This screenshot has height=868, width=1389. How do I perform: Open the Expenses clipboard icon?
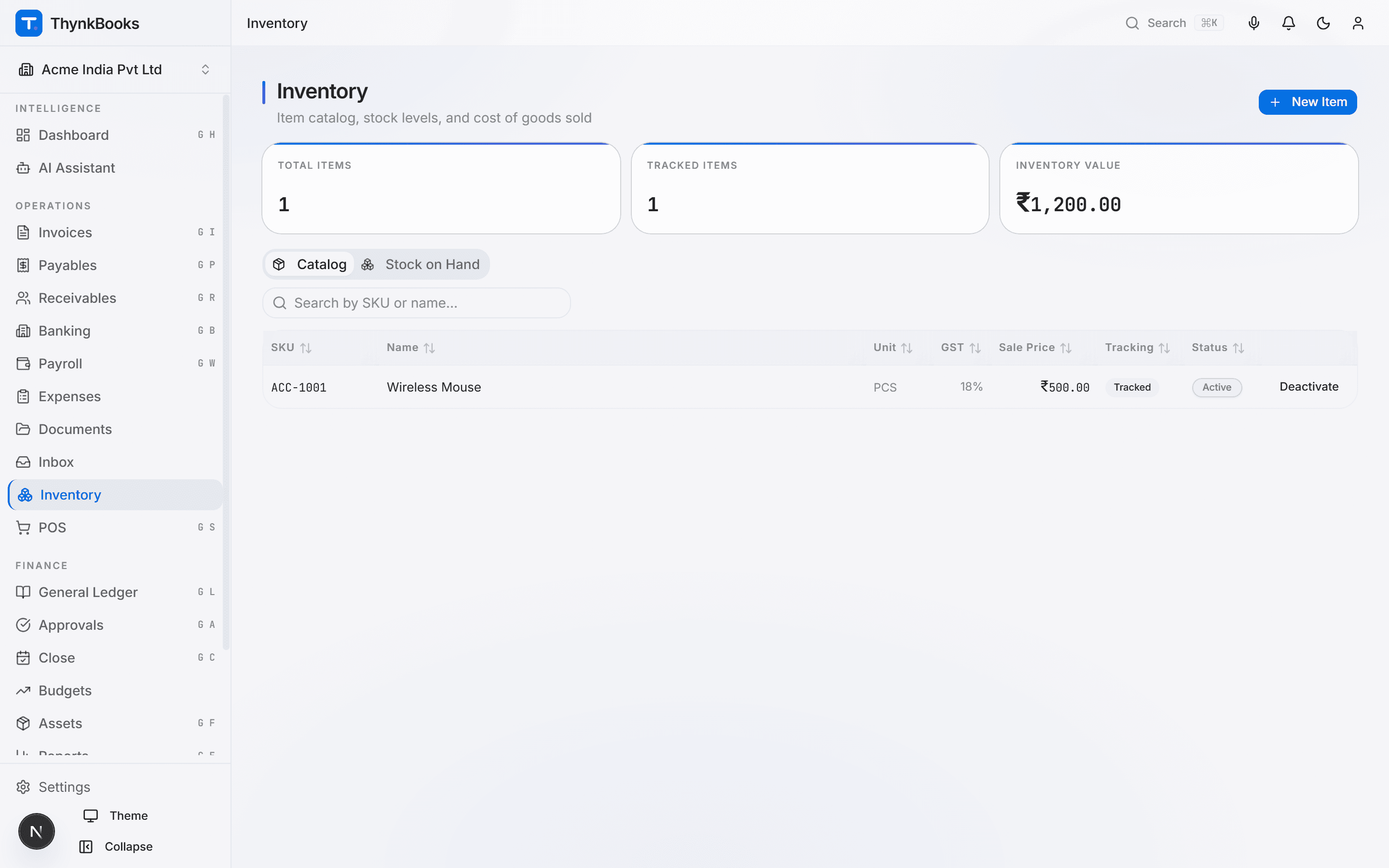click(23, 396)
